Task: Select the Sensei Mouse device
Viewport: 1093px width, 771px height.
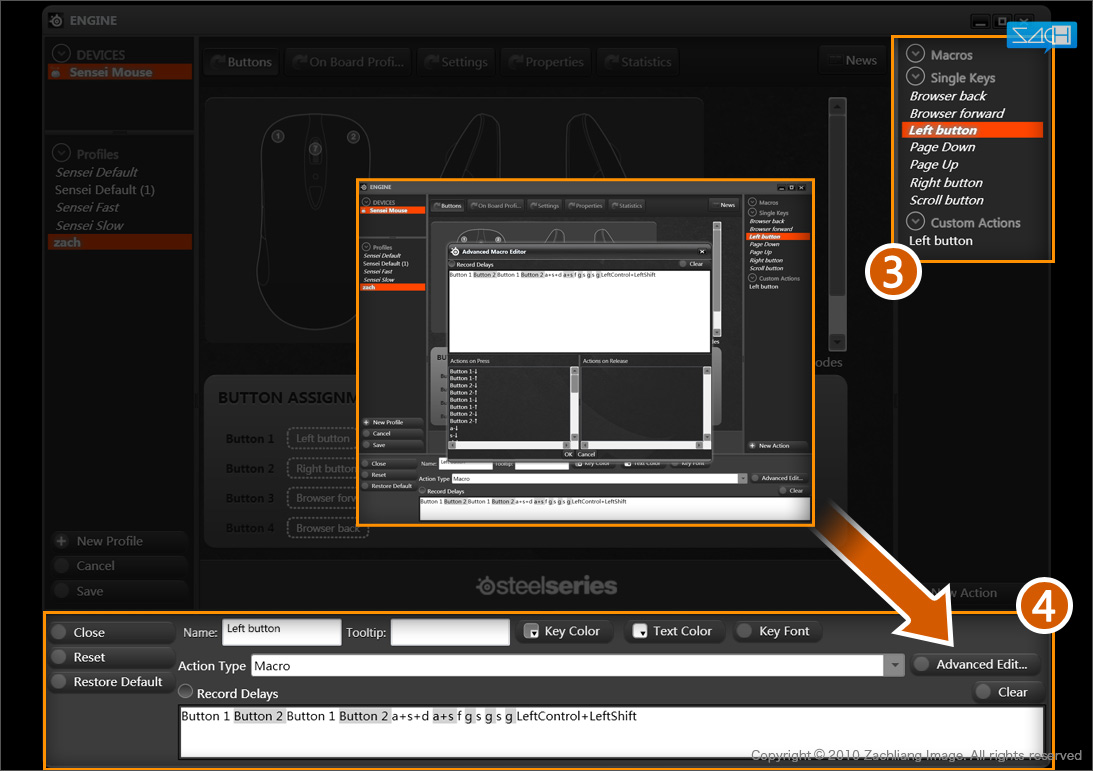Action: pyautogui.click(x=120, y=72)
